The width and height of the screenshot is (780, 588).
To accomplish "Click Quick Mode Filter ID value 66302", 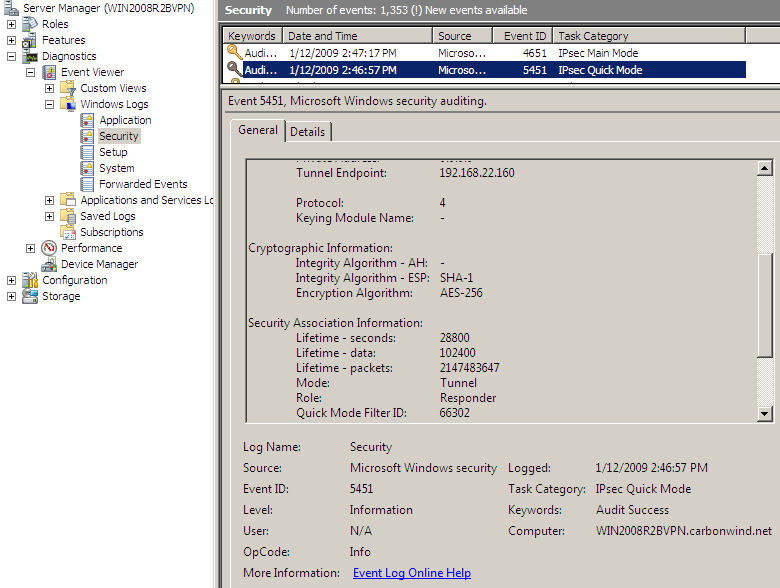I will point(455,413).
